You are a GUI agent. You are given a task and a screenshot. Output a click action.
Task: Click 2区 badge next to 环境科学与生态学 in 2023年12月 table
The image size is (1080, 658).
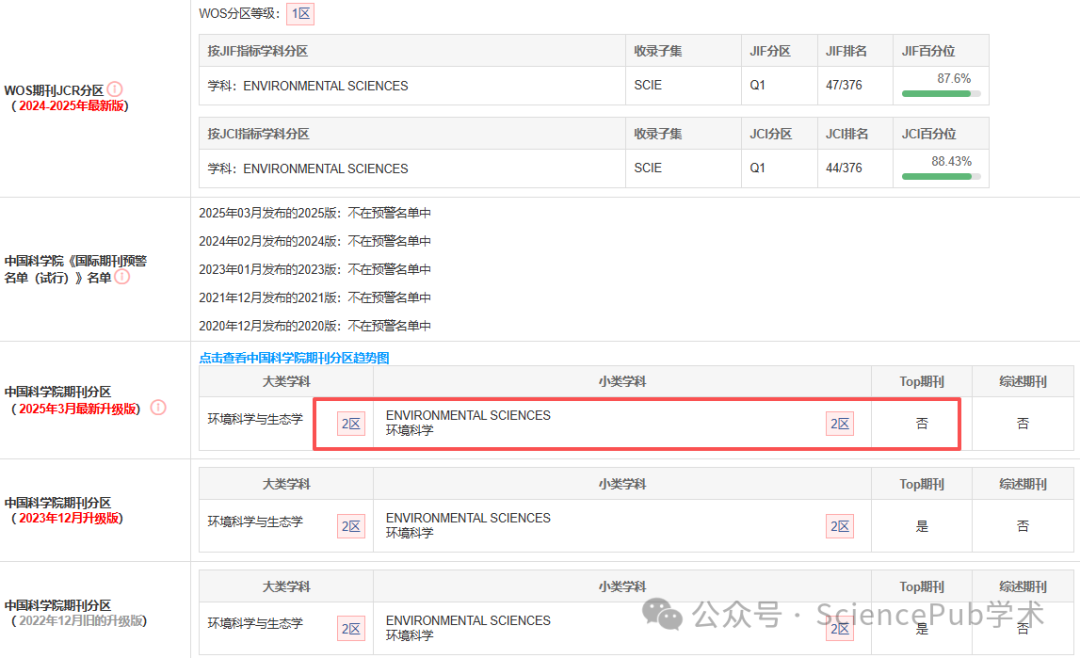point(351,526)
